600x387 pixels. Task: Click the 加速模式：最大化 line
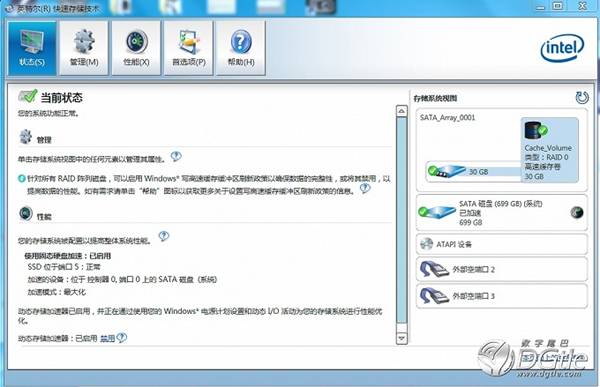tap(57, 292)
